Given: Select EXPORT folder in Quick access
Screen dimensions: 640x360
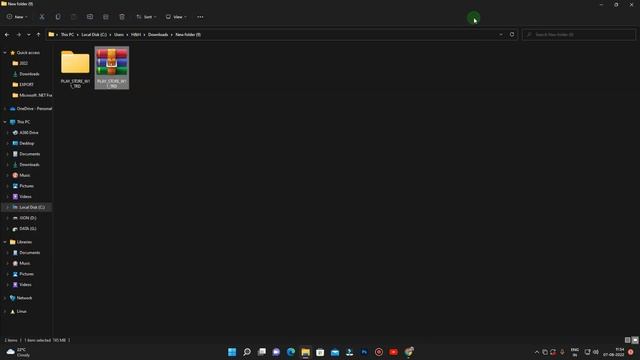Looking at the screenshot, I should [27, 84].
